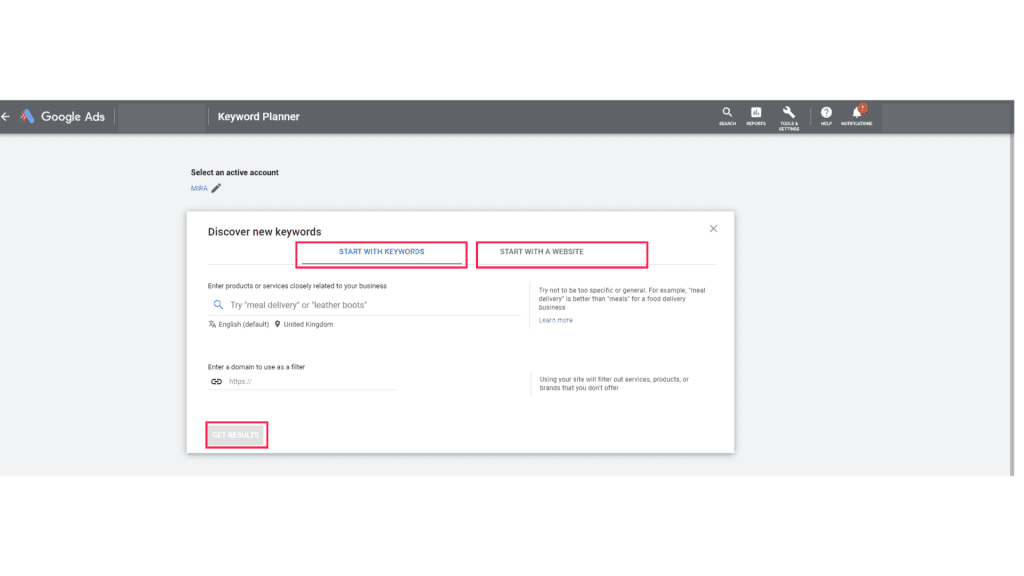
Task: Switch to the Start With A Website tab
Action: tap(562, 252)
